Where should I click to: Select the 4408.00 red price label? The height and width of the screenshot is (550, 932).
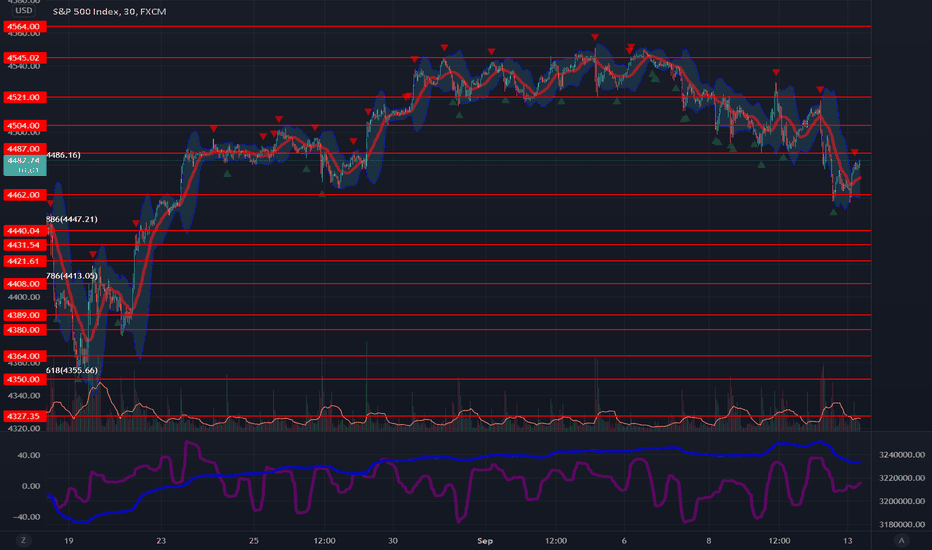pyautogui.click(x=25, y=284)
